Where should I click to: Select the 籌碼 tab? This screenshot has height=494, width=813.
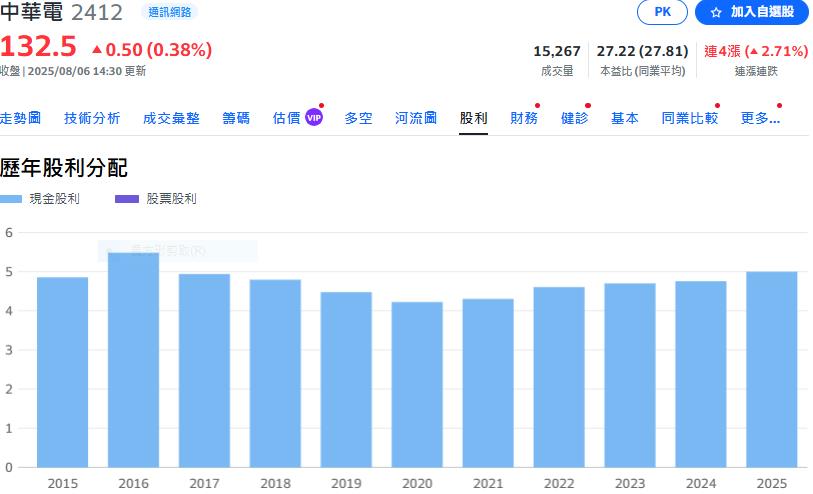(236, 118)
